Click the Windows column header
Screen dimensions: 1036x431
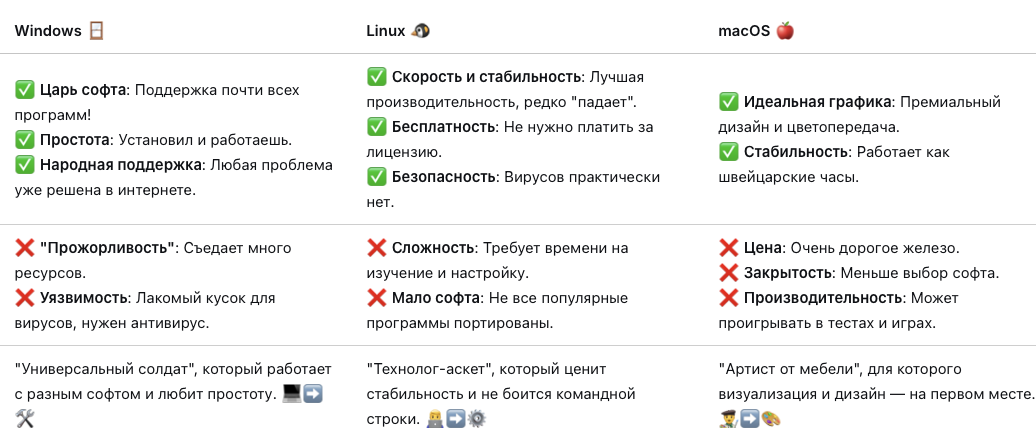48,30
